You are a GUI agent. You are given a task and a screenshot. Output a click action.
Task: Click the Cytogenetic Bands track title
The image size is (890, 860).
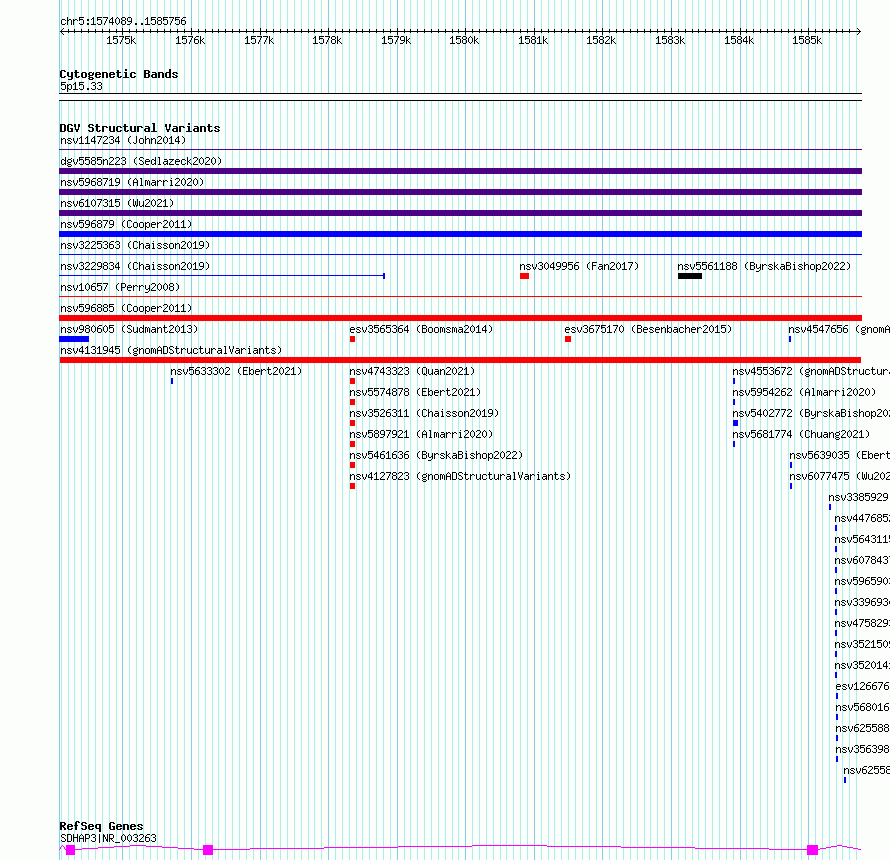coord(119,74)
